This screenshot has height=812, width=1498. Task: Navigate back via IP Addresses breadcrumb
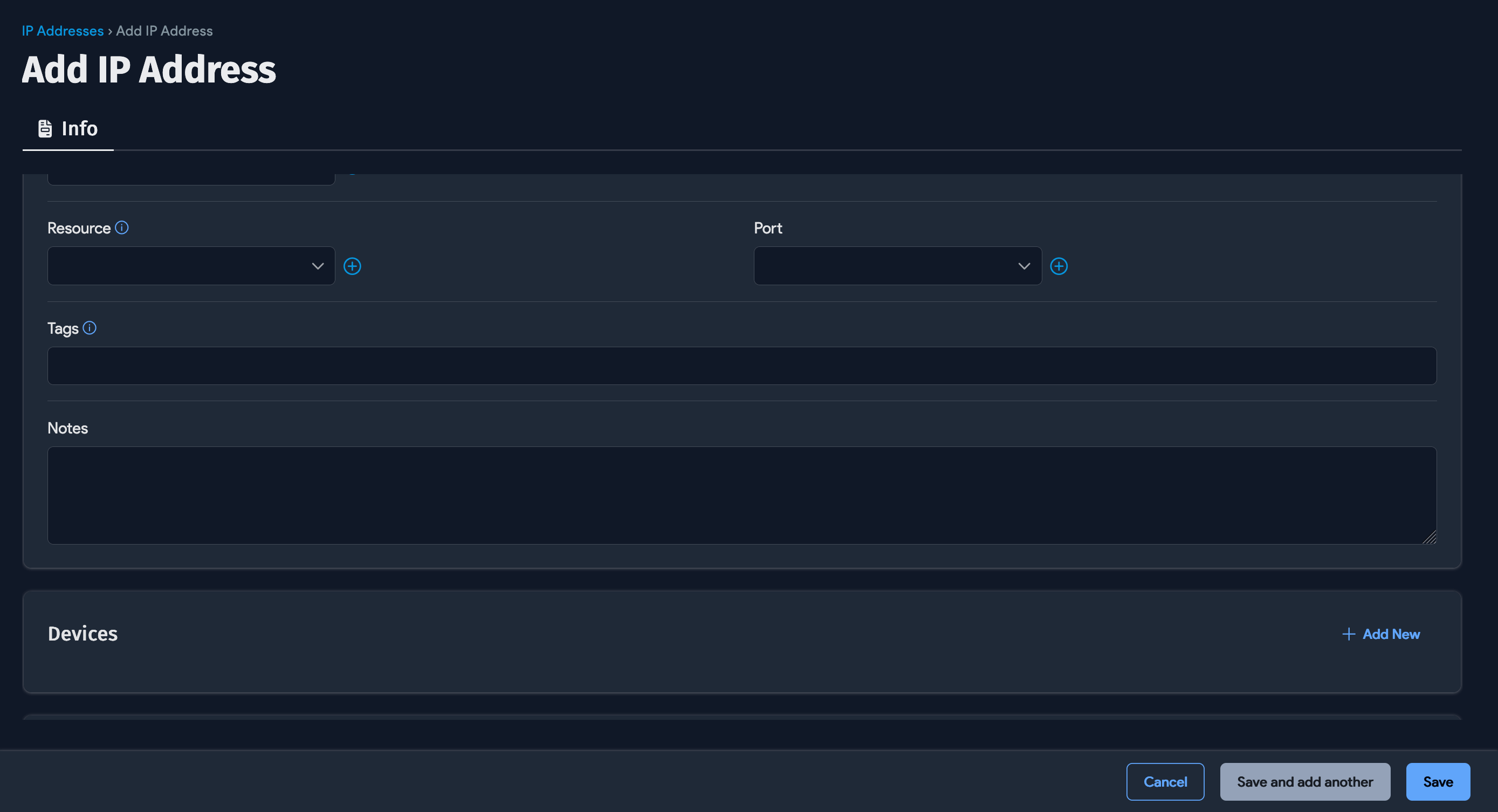[x=62, y=30]
